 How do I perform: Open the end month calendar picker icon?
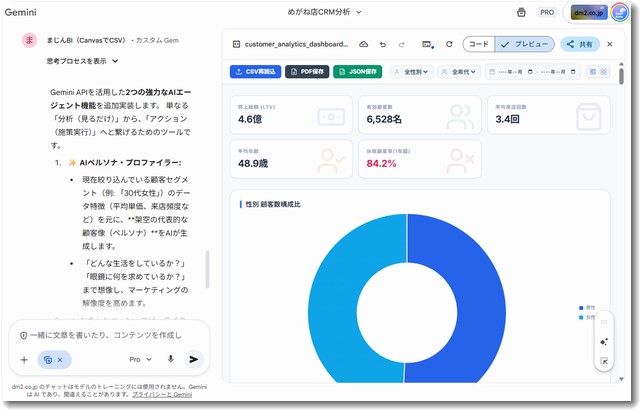(x=573, y=72)
